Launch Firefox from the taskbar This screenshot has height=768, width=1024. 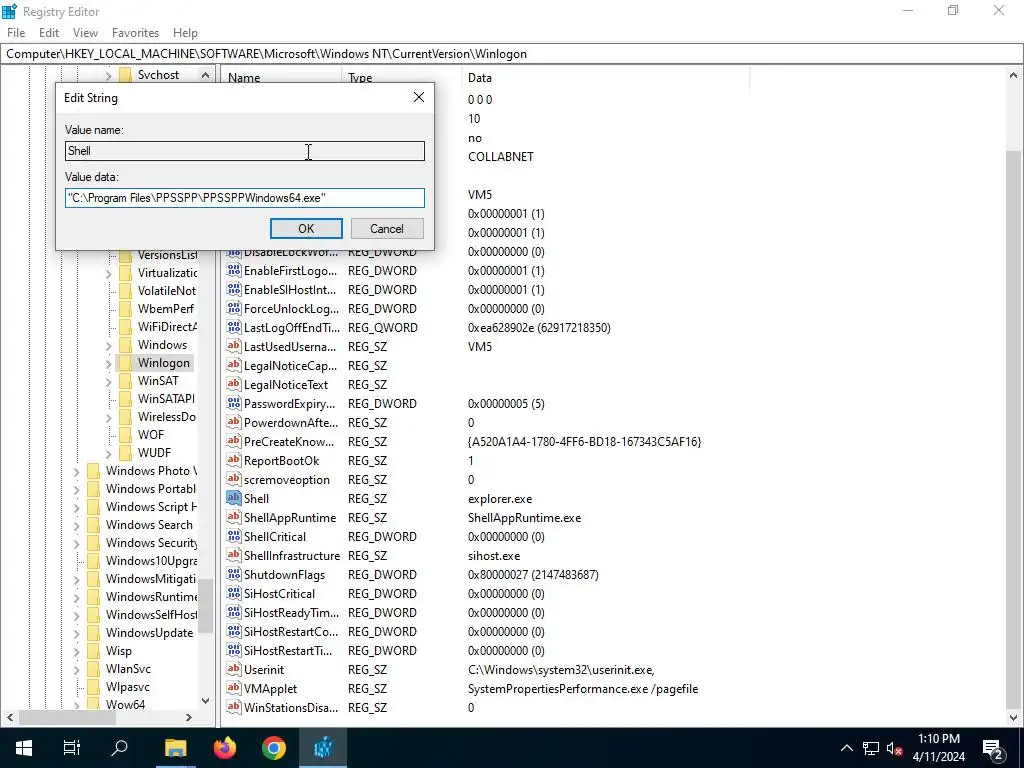225,748
